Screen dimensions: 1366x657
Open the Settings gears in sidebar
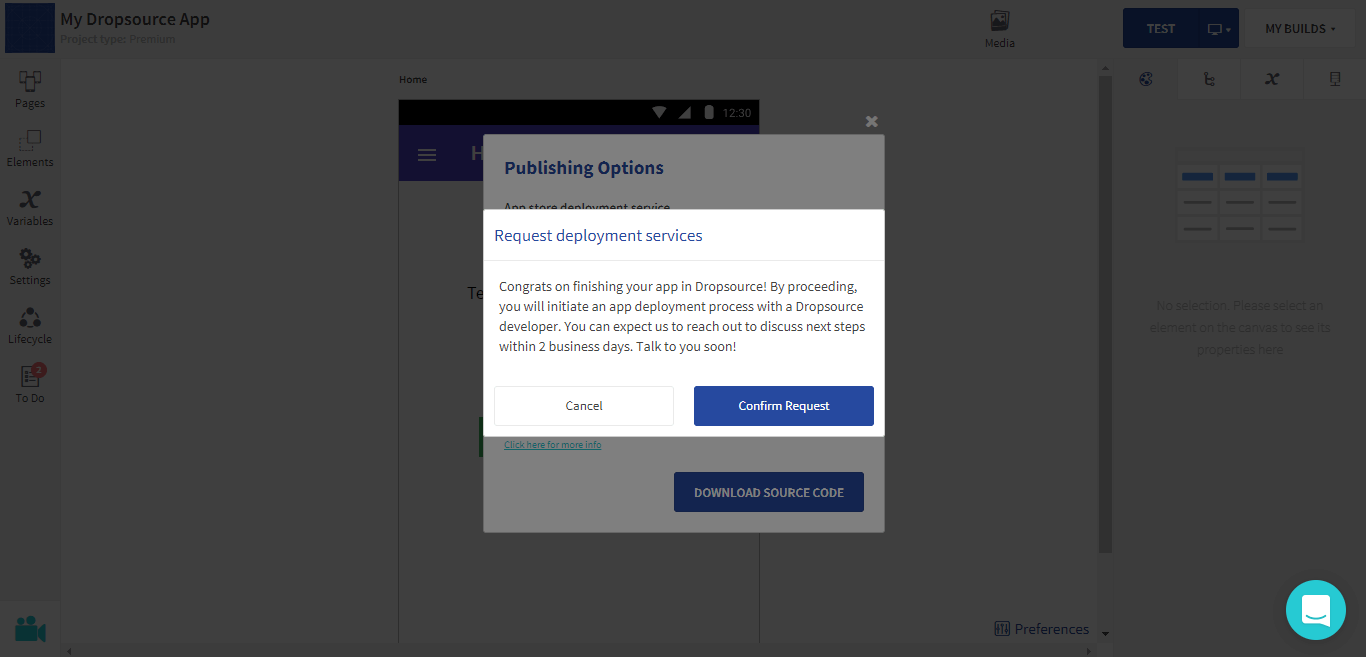click(30, 266)
